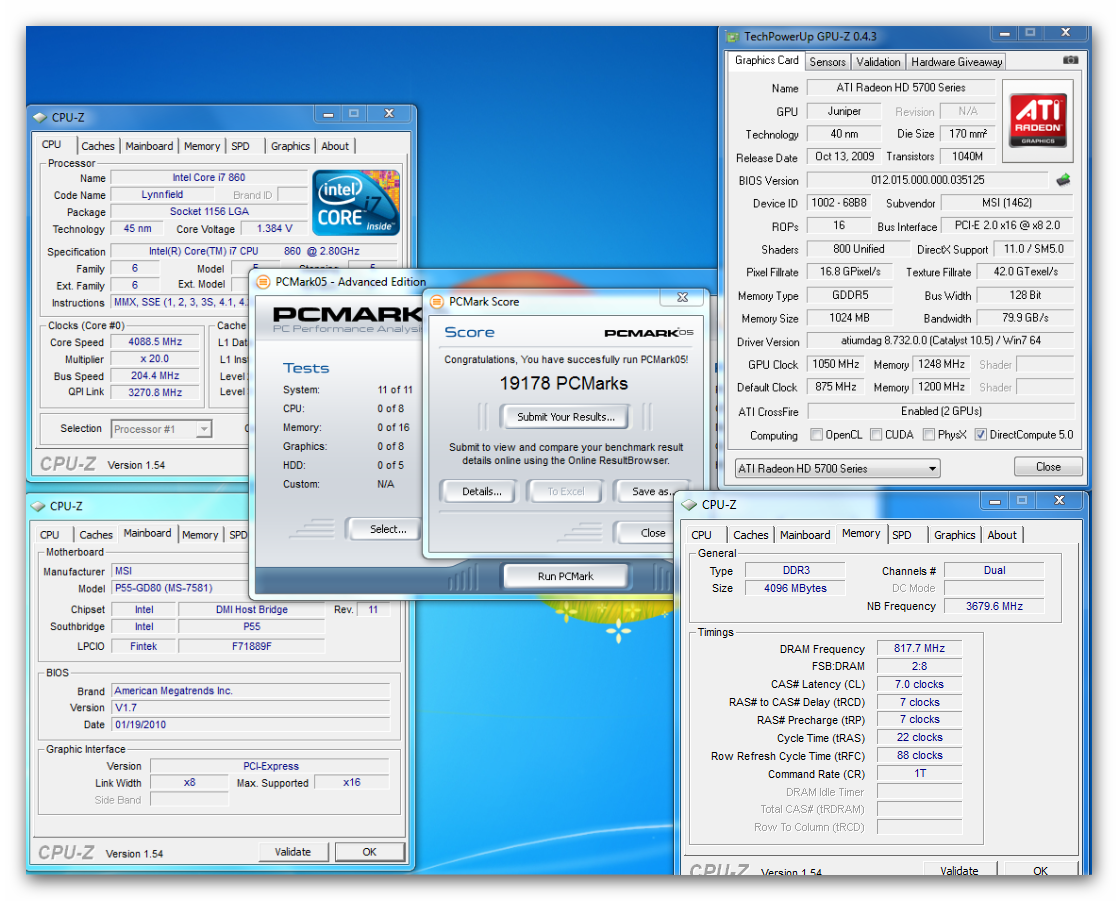The width and height of the screenshot is (1118, 901).
Task: Open SPD tab in the CPU-Z Memory window
Action: click(x=901, y=535)
